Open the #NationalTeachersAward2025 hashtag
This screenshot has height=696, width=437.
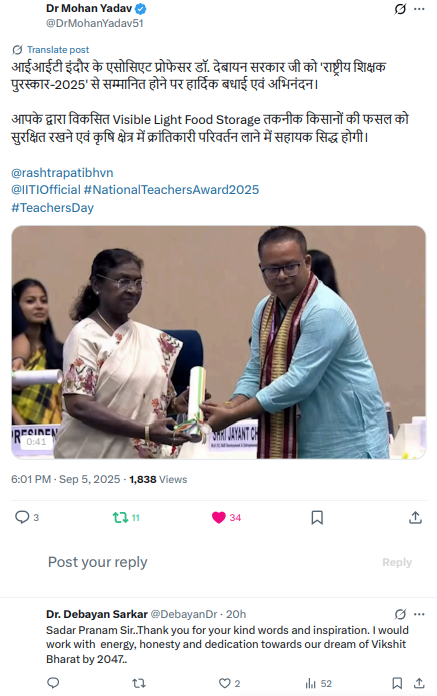point(171,190)
